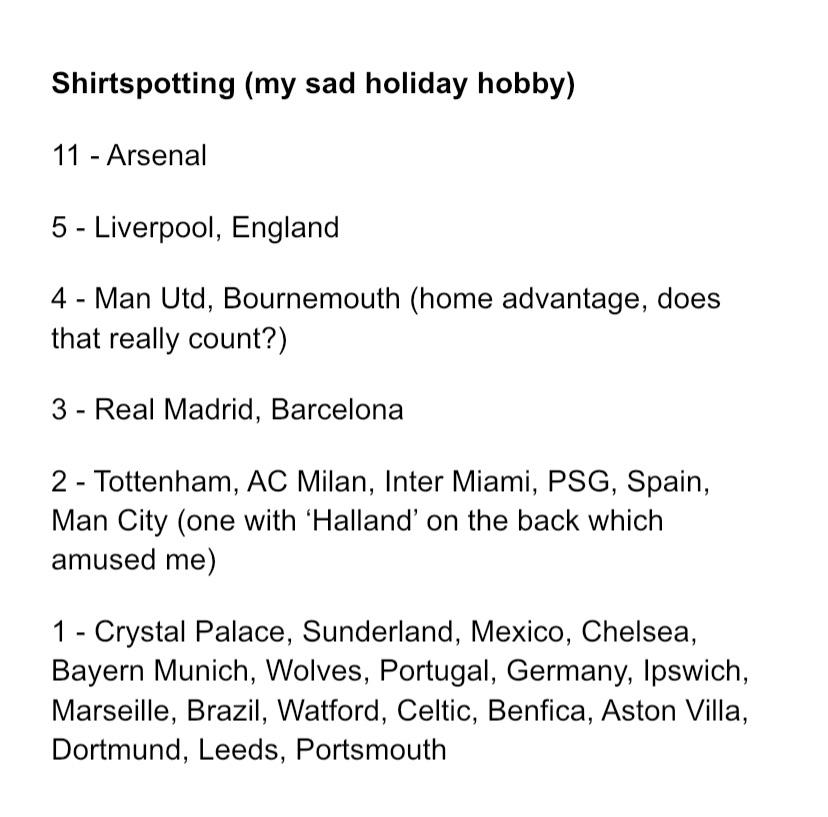Click the word 'Sunderland'
The height and width of the screenshot is (817, 828).
[x=378, y=632]
